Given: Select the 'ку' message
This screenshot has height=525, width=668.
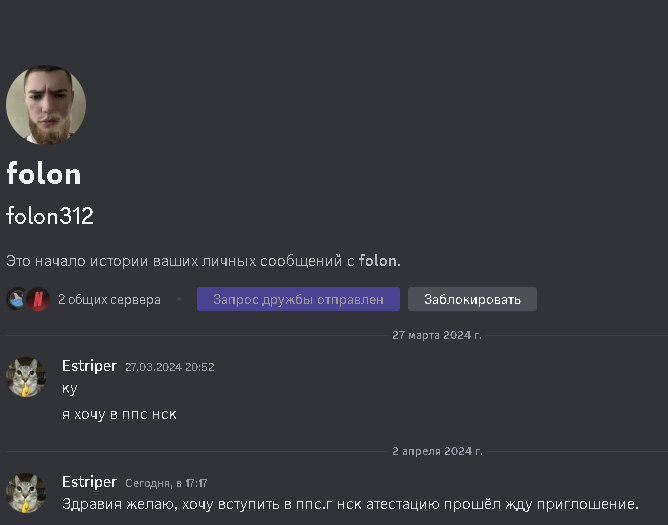Looking at the screenshot, I should (x=69, y=388).
